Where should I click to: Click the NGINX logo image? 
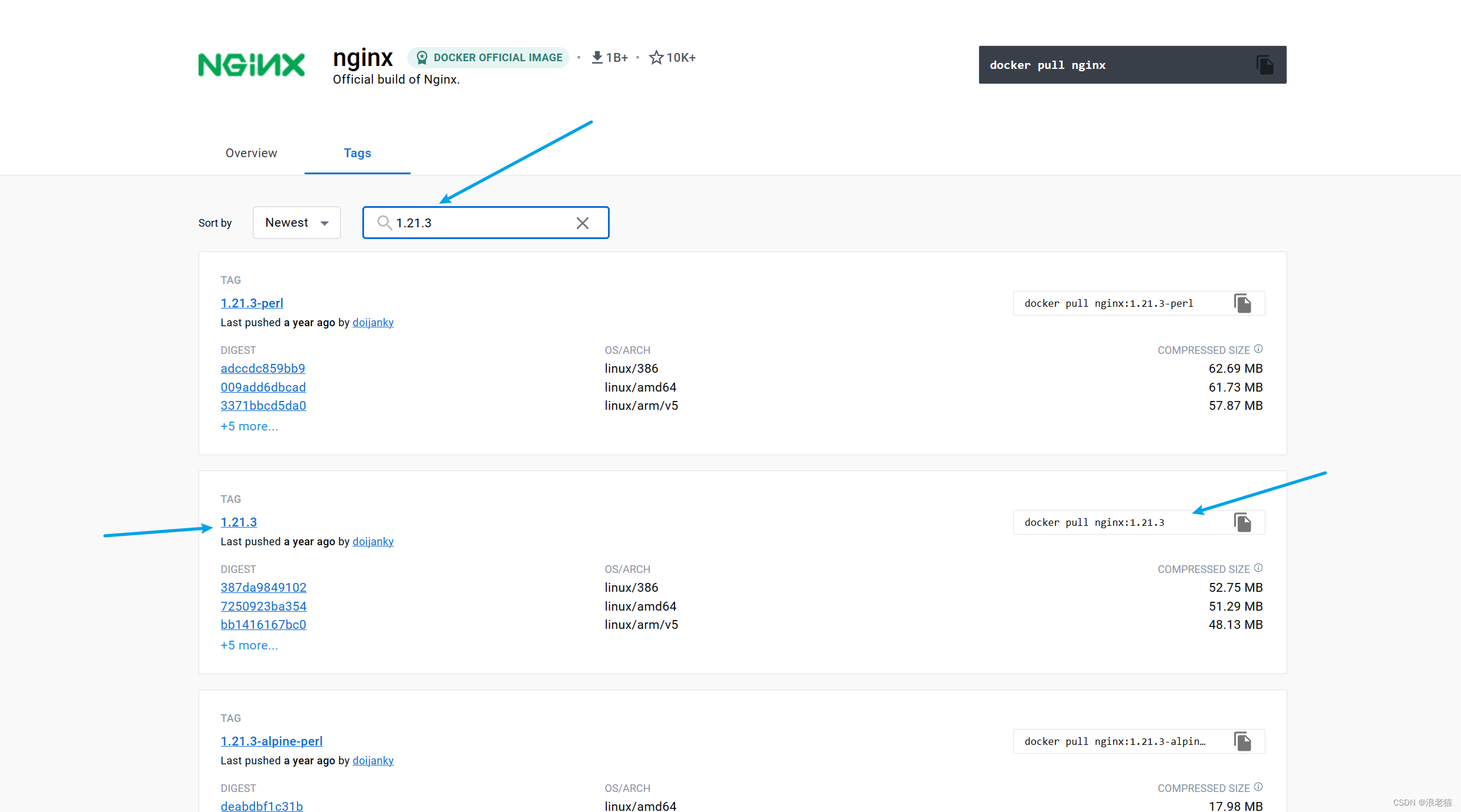pyautogui.click(x=252, y=65)
